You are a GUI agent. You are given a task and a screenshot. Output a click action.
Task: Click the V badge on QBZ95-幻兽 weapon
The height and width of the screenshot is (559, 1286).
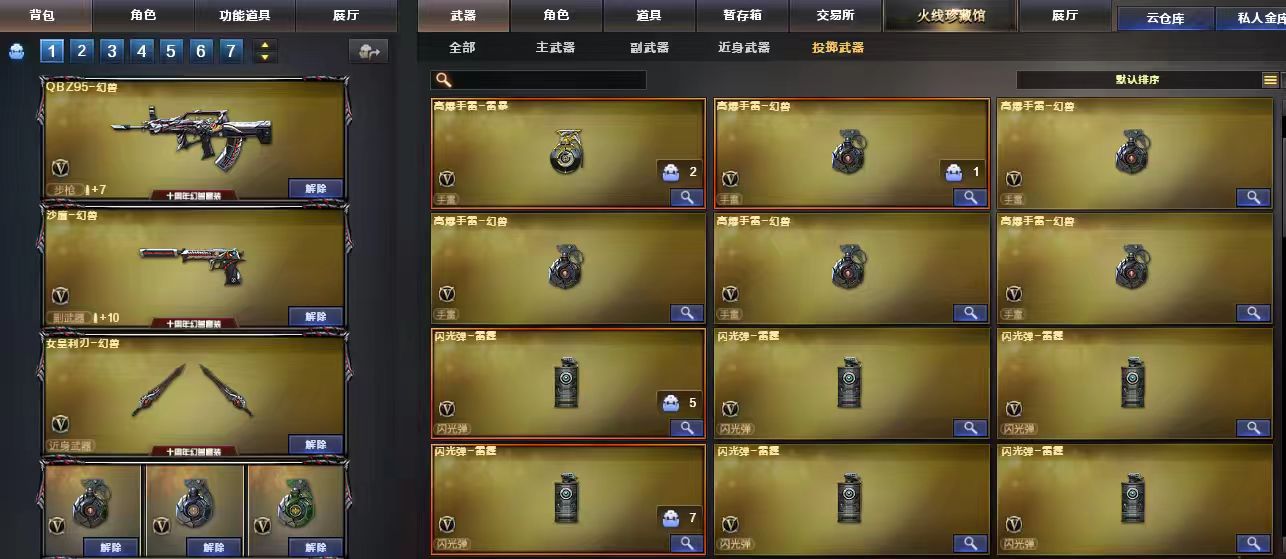point(61,168)
